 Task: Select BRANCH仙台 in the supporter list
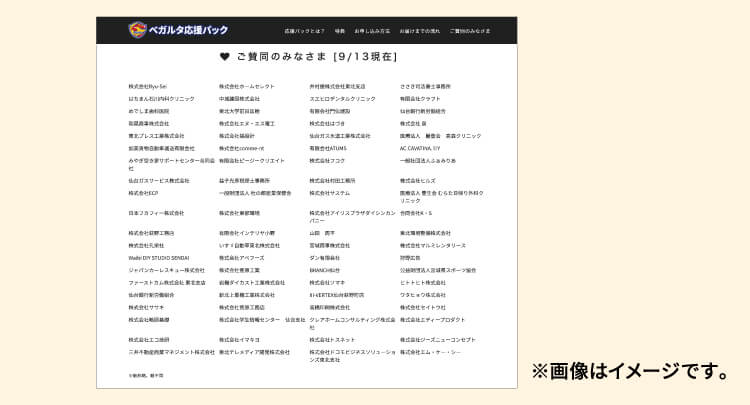click(x=324, y=270)
